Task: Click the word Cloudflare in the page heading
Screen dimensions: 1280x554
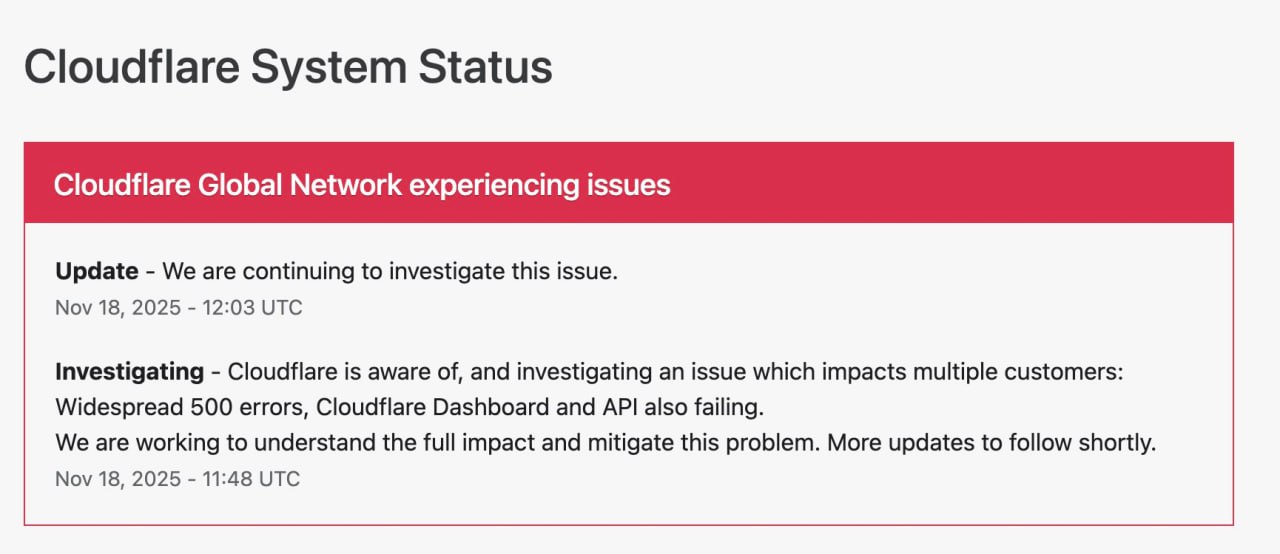Action: point(128,68)
